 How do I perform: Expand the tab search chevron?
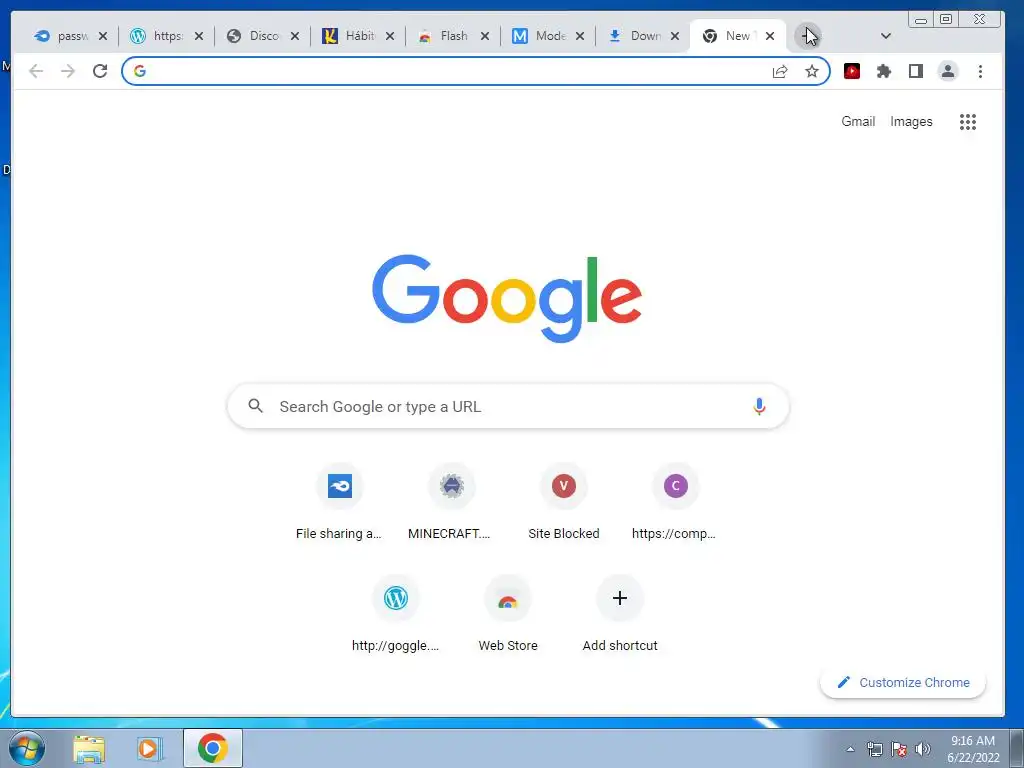pyautogui.click(x=886, y=36)
